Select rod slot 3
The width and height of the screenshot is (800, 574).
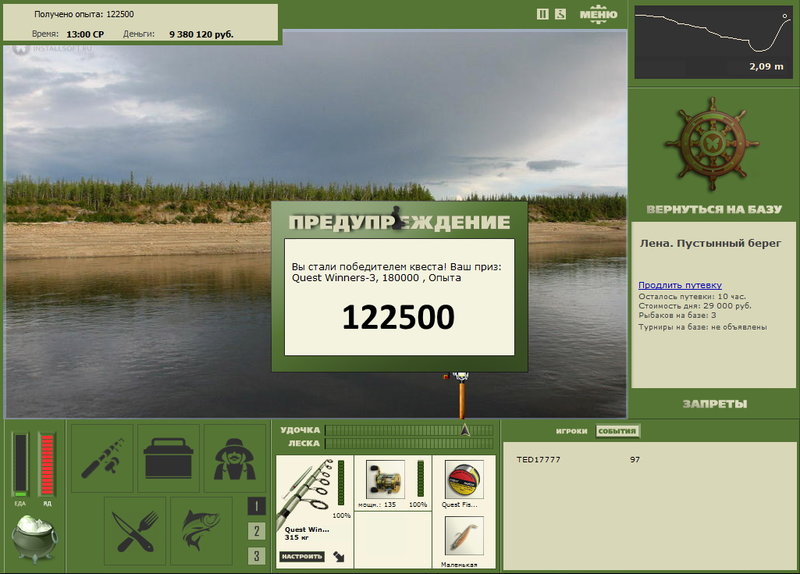257,556
